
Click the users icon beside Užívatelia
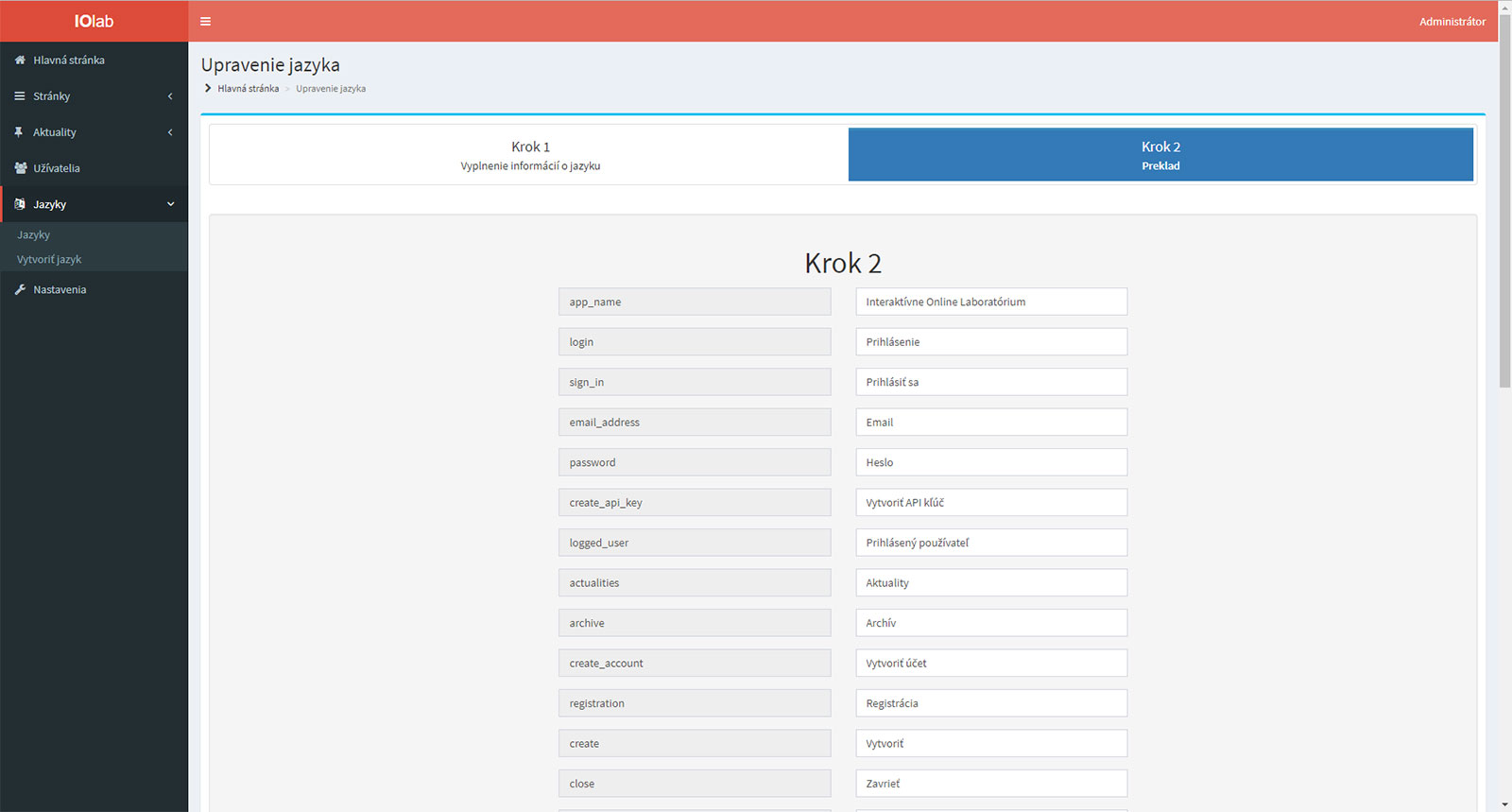[x=20, y=168]
